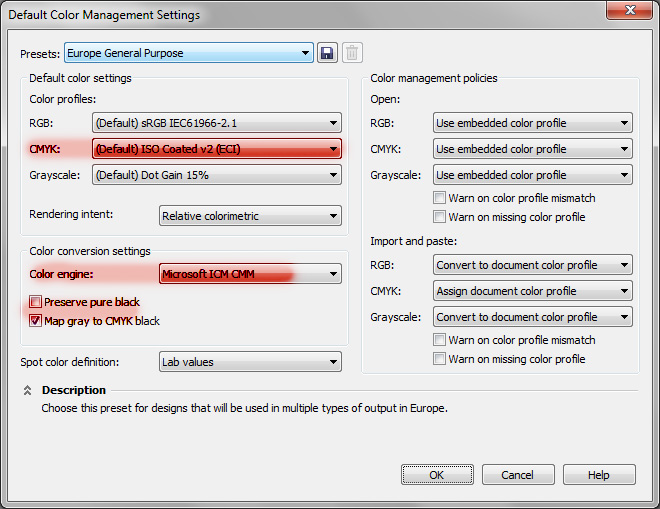The image size is (660, 509).
Task: Click the save preset floppy disk icon
Action: click(x=327, y=53)
